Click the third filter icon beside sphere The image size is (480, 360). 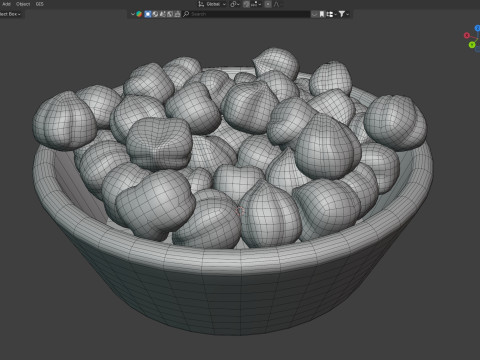point(163,14)
